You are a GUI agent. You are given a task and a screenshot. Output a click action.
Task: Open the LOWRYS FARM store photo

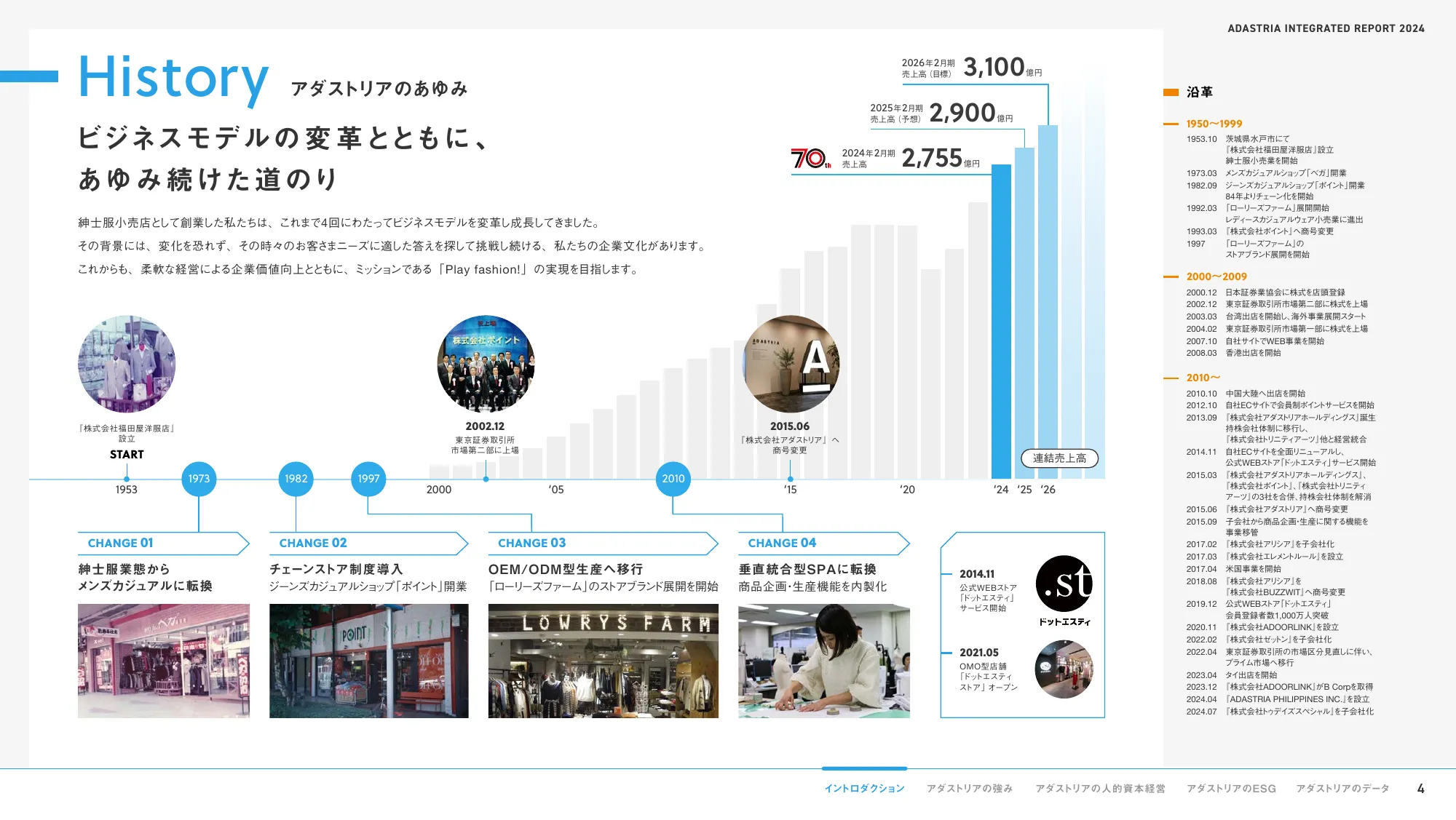pos(604,661)
